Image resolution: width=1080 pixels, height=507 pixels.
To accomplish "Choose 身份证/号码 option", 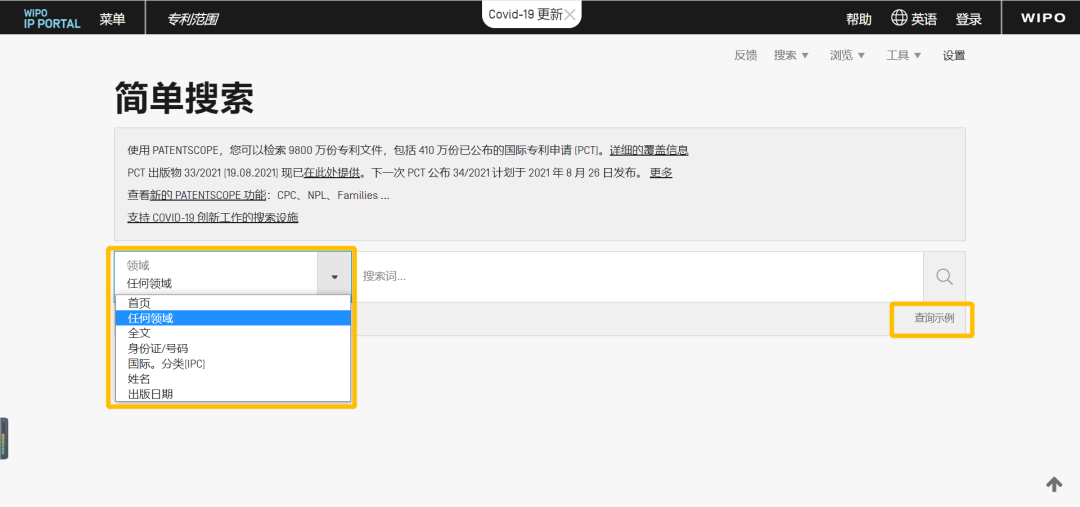I will (x=233, y=348).
